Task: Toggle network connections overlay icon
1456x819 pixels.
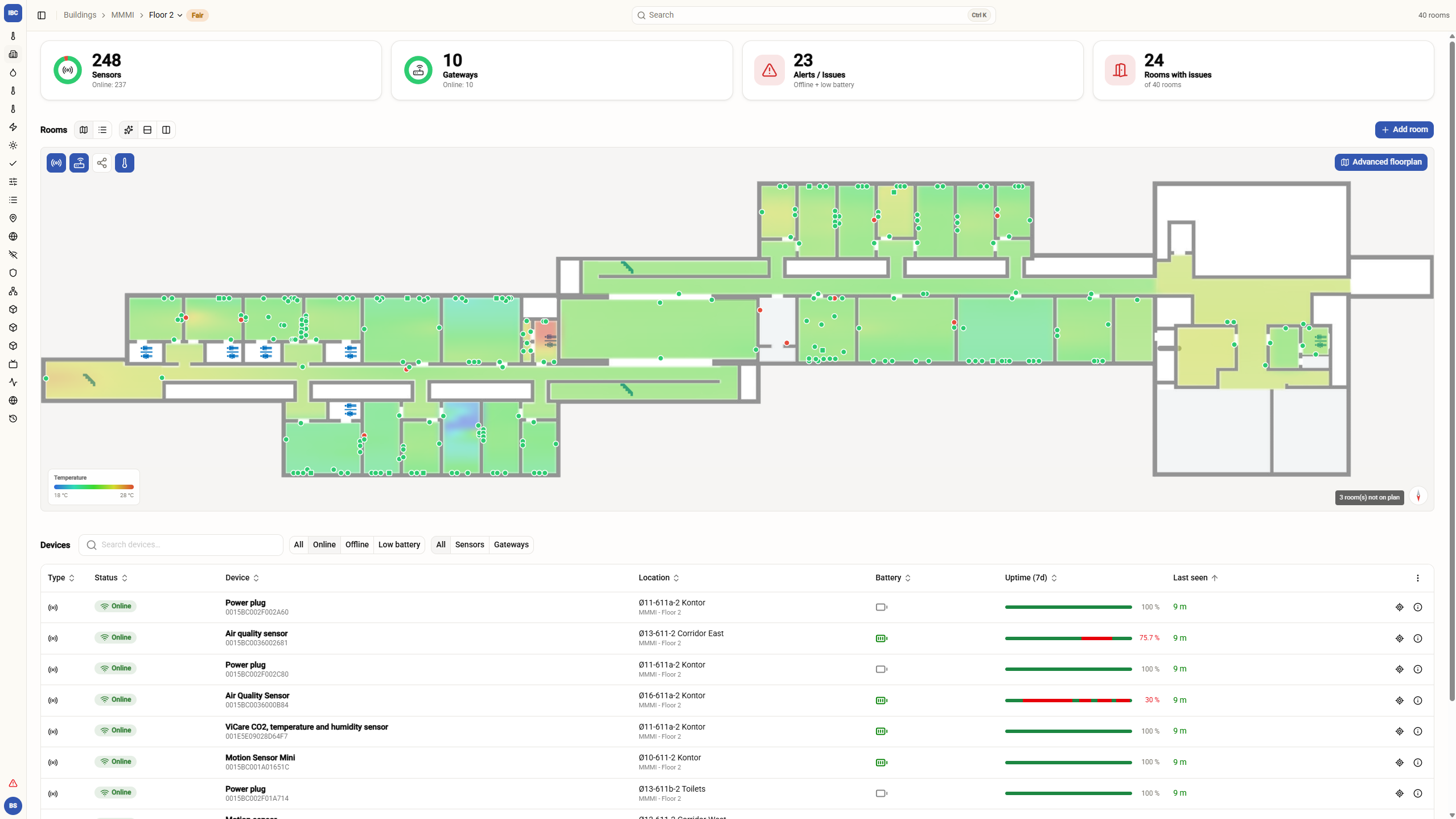Action: (x=102, y=163)
